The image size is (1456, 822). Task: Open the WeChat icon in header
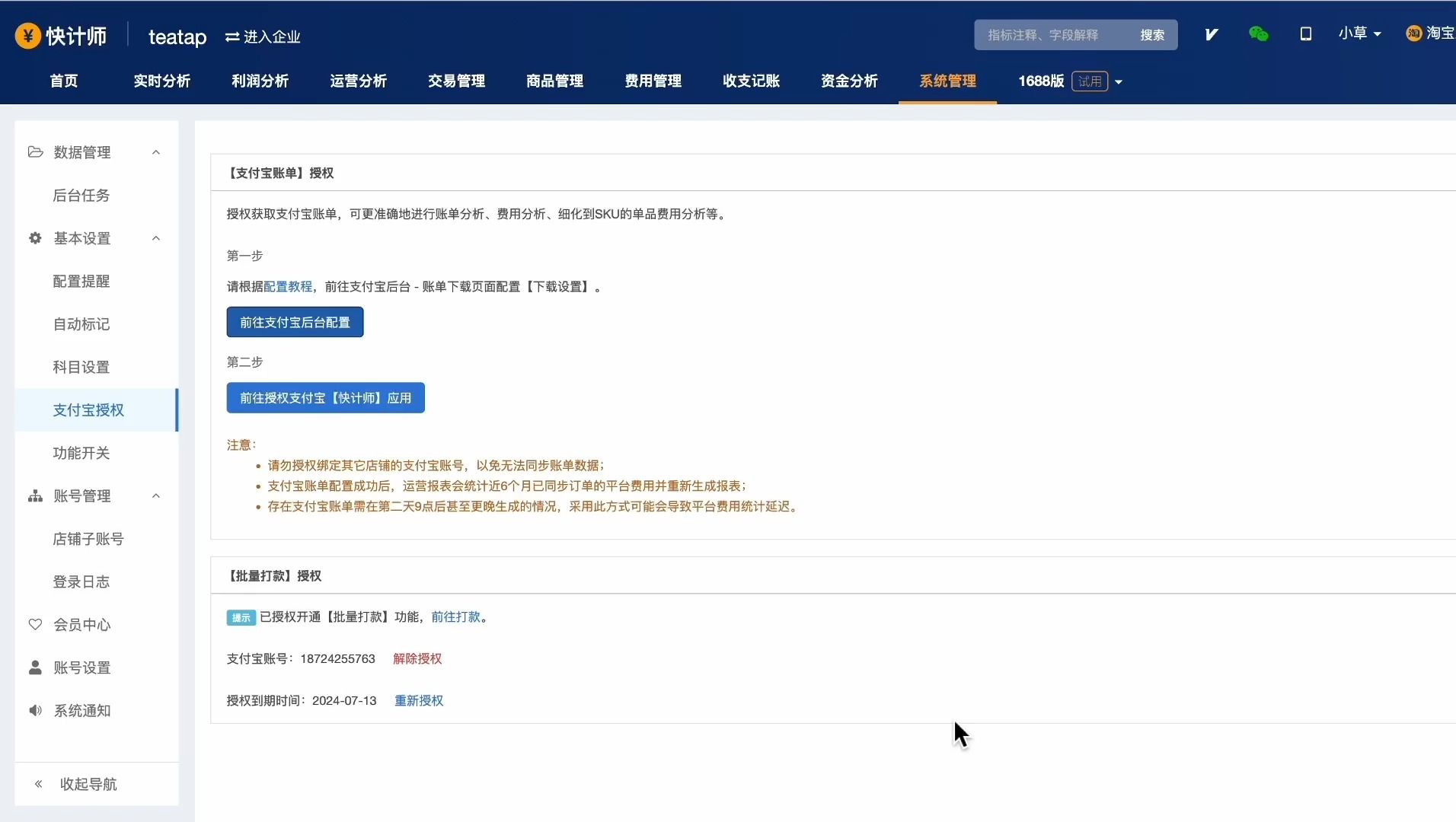pyautogui.click(x=1259, y=33)
